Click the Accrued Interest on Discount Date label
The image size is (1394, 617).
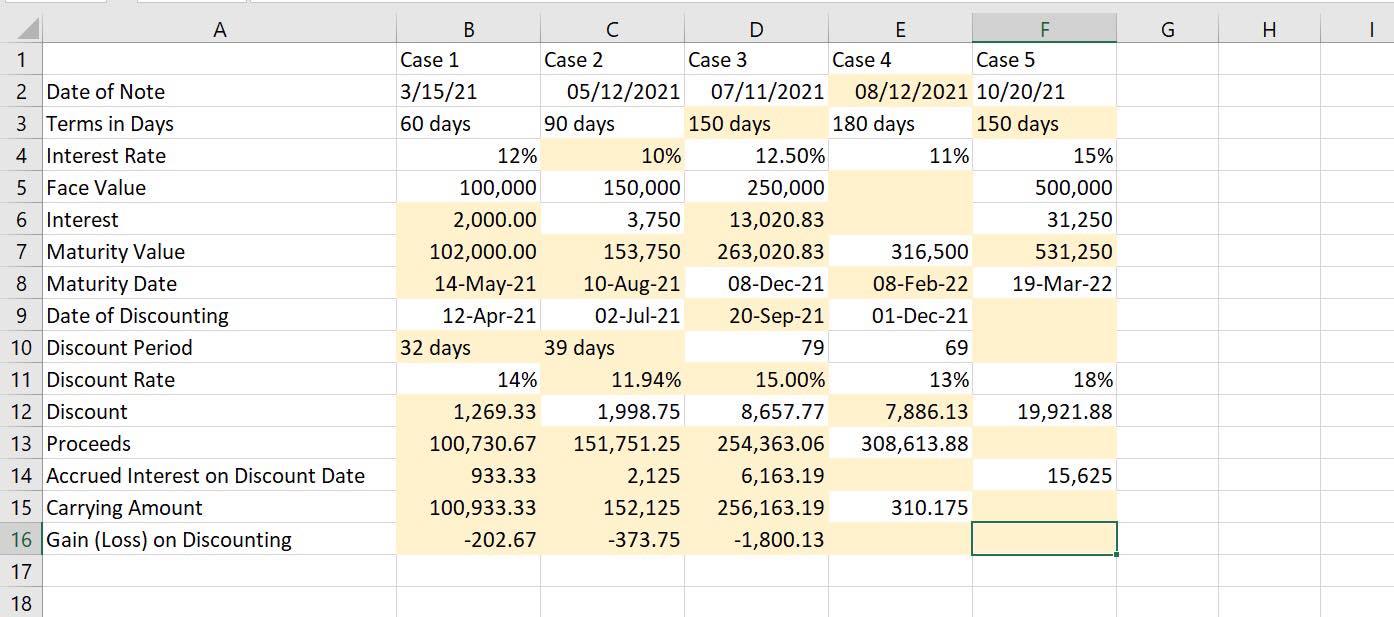[205, 476]
